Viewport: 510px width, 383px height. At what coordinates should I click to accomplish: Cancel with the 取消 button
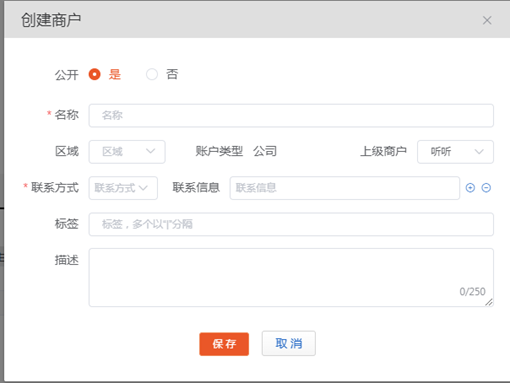point(289,343)
